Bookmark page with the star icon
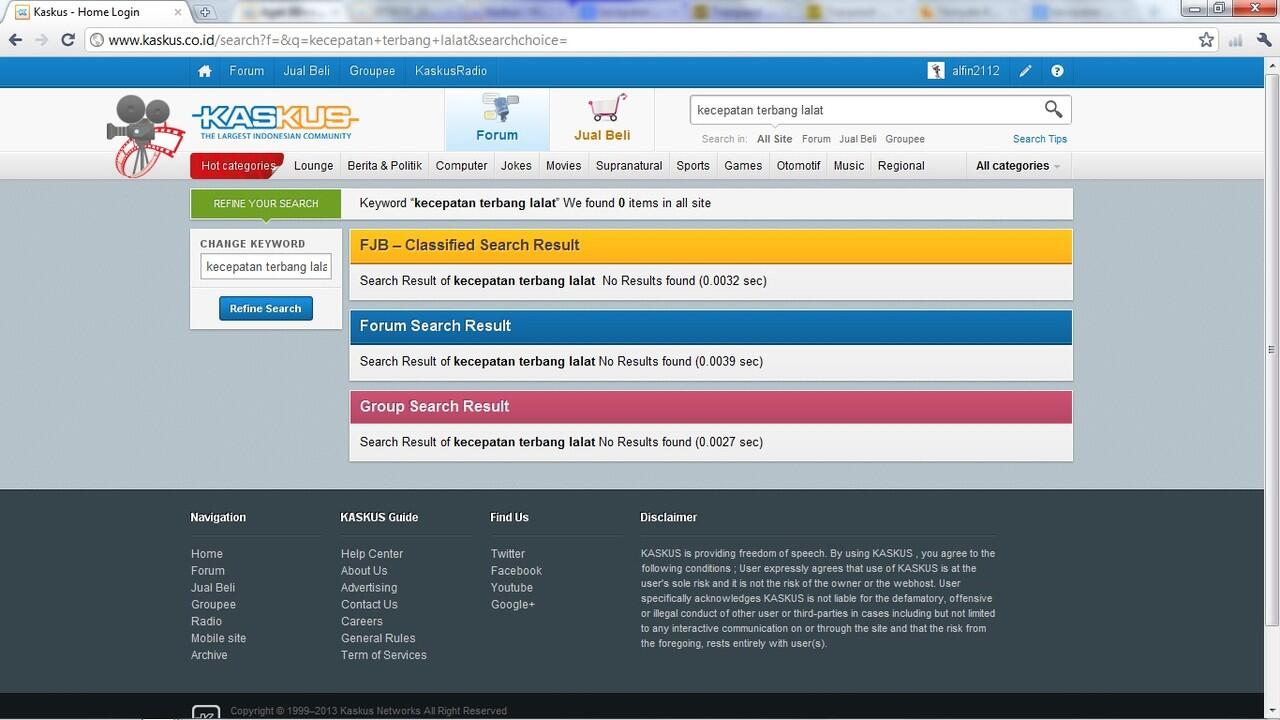Screen dimensions: 1280x720 1206,40
